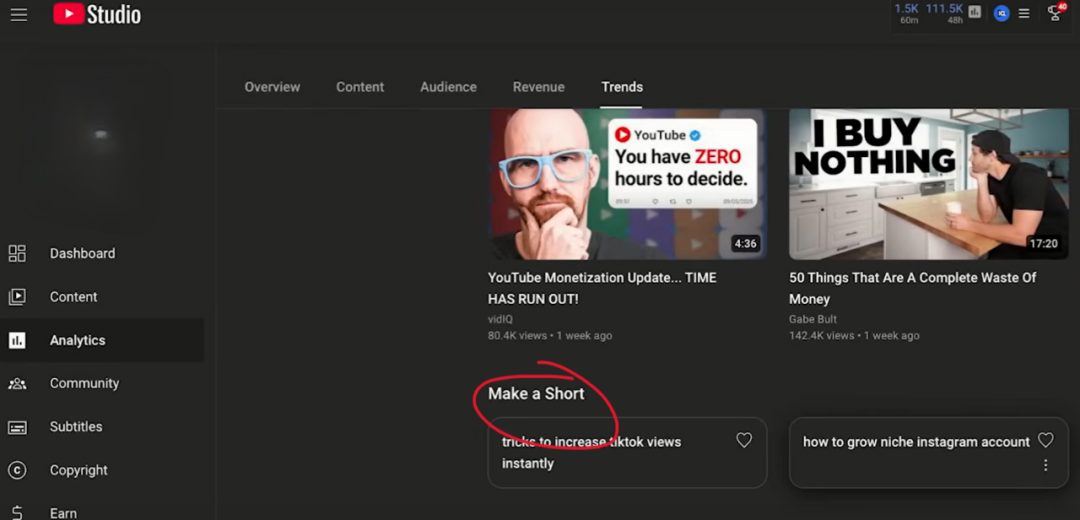Click the channel avatar in the sidebar
Screen dimensions: 1080x520
click(100, 134)
